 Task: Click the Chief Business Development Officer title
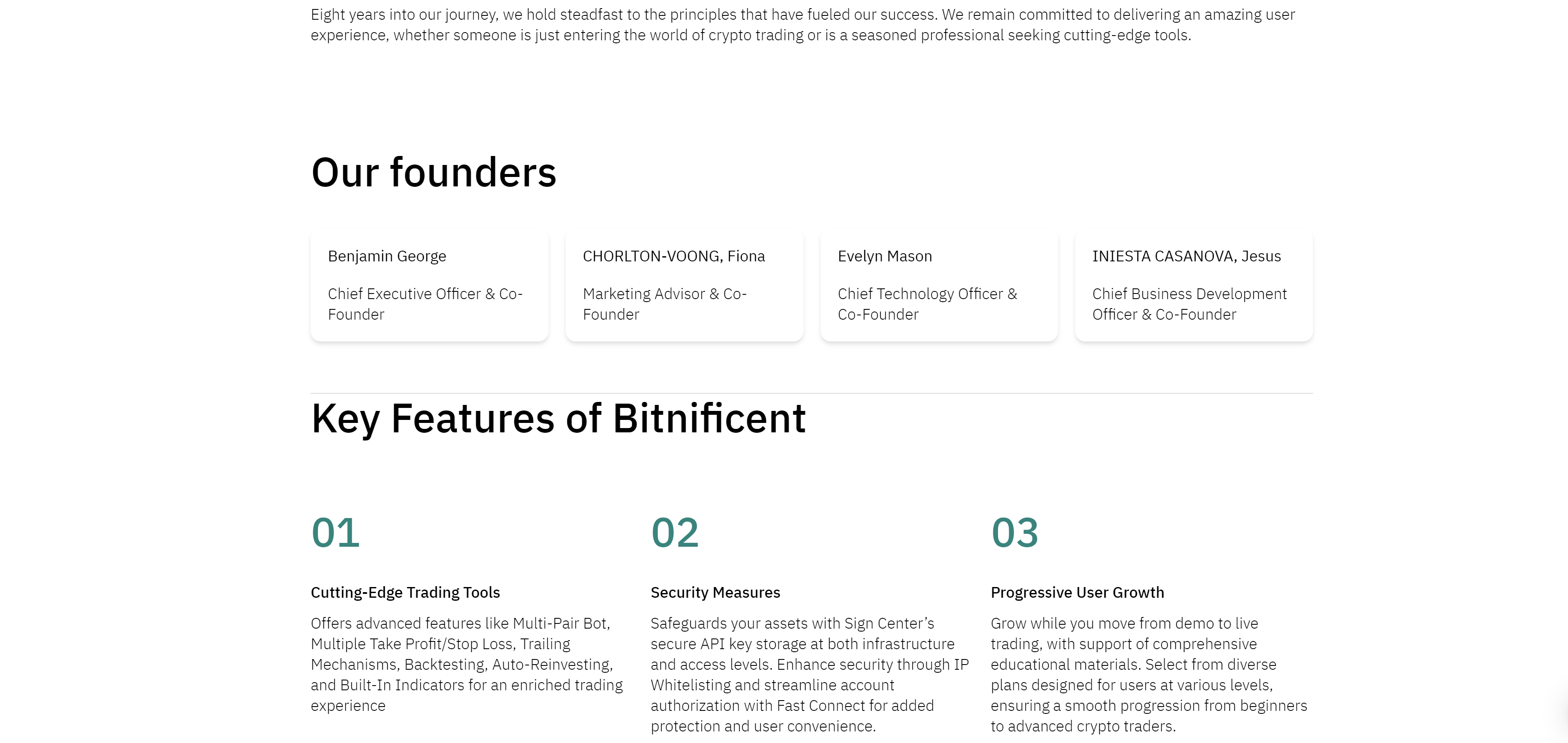pyautogui.click(x=1189, y=304)
